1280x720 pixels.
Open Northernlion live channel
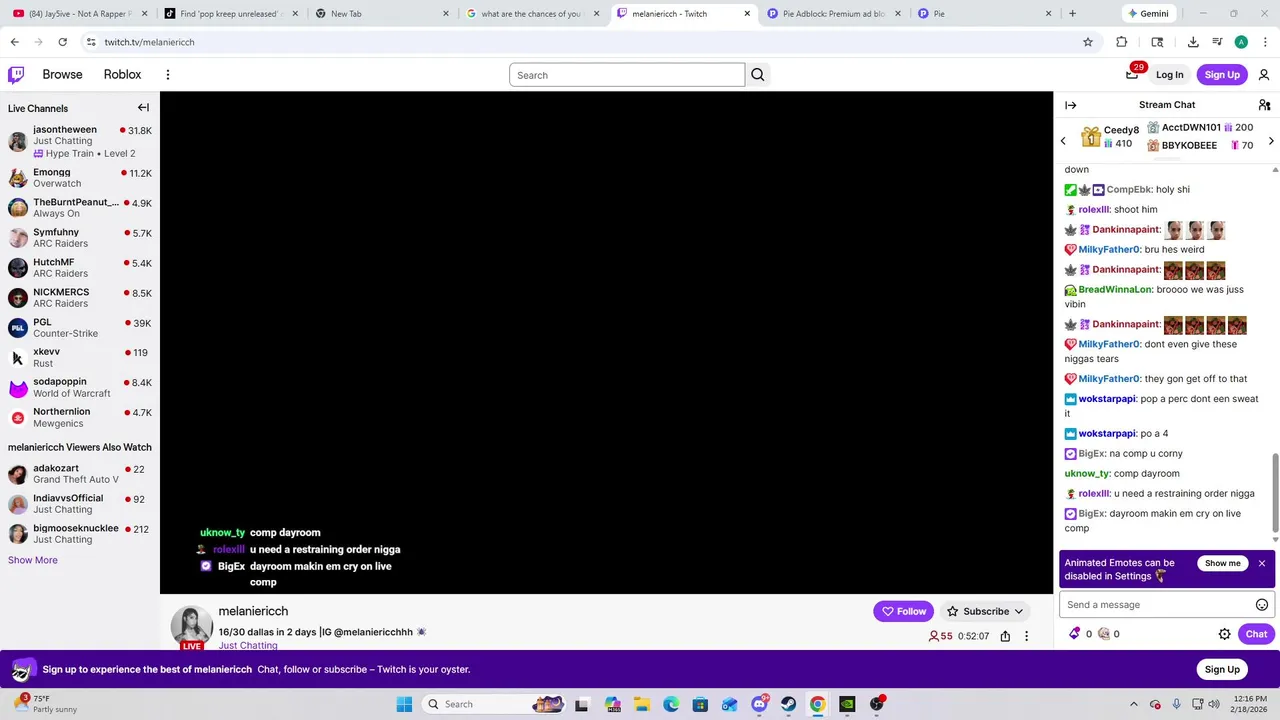[80, 417]
